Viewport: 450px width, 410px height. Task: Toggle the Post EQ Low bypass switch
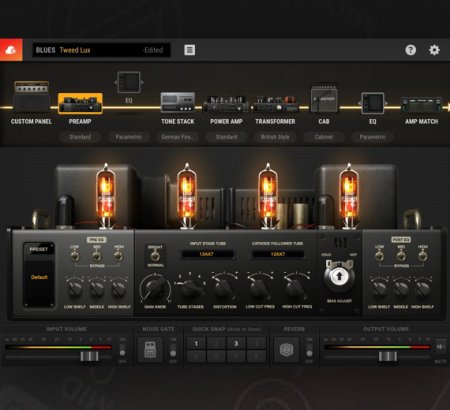coord(379,256)
